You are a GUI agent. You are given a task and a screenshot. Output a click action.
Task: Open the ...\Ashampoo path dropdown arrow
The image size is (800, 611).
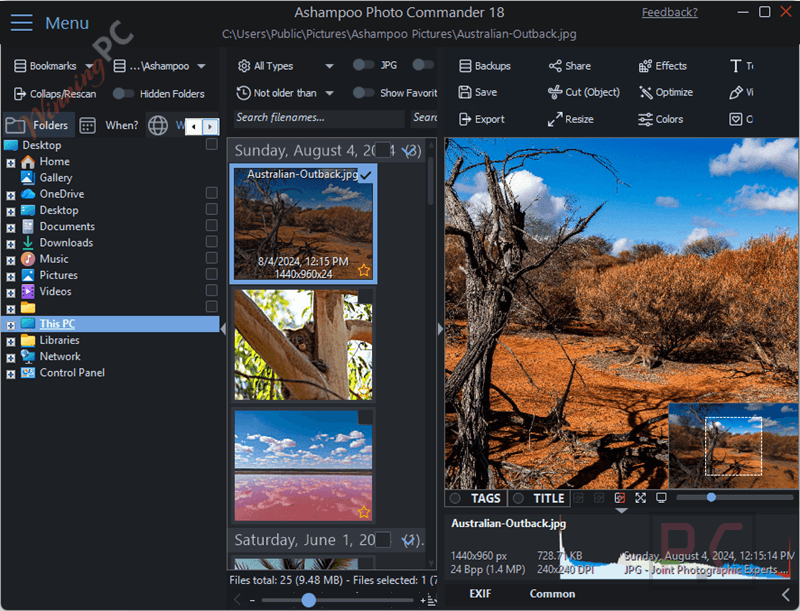click(202, 66)
